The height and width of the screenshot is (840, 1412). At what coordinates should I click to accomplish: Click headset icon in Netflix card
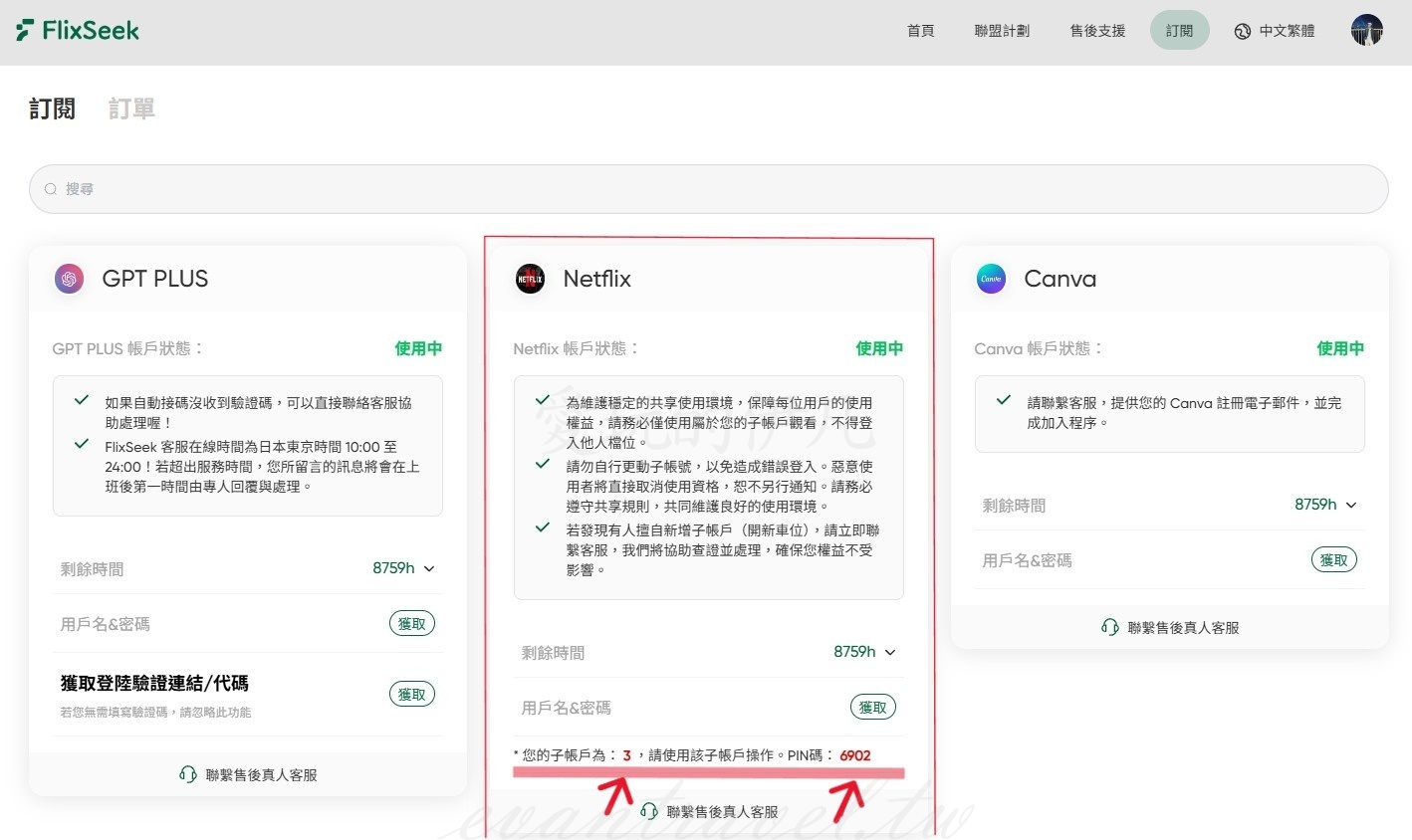(x=649, y=811)
